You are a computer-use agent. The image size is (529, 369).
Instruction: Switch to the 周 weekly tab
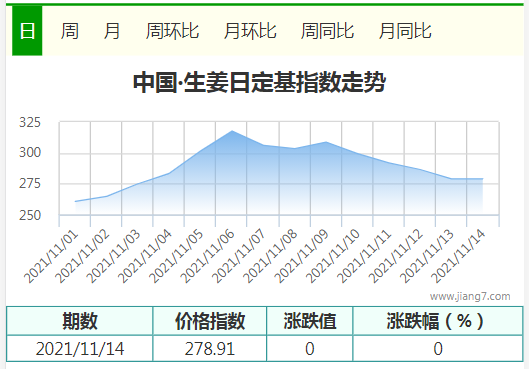(x=70, y=31)
